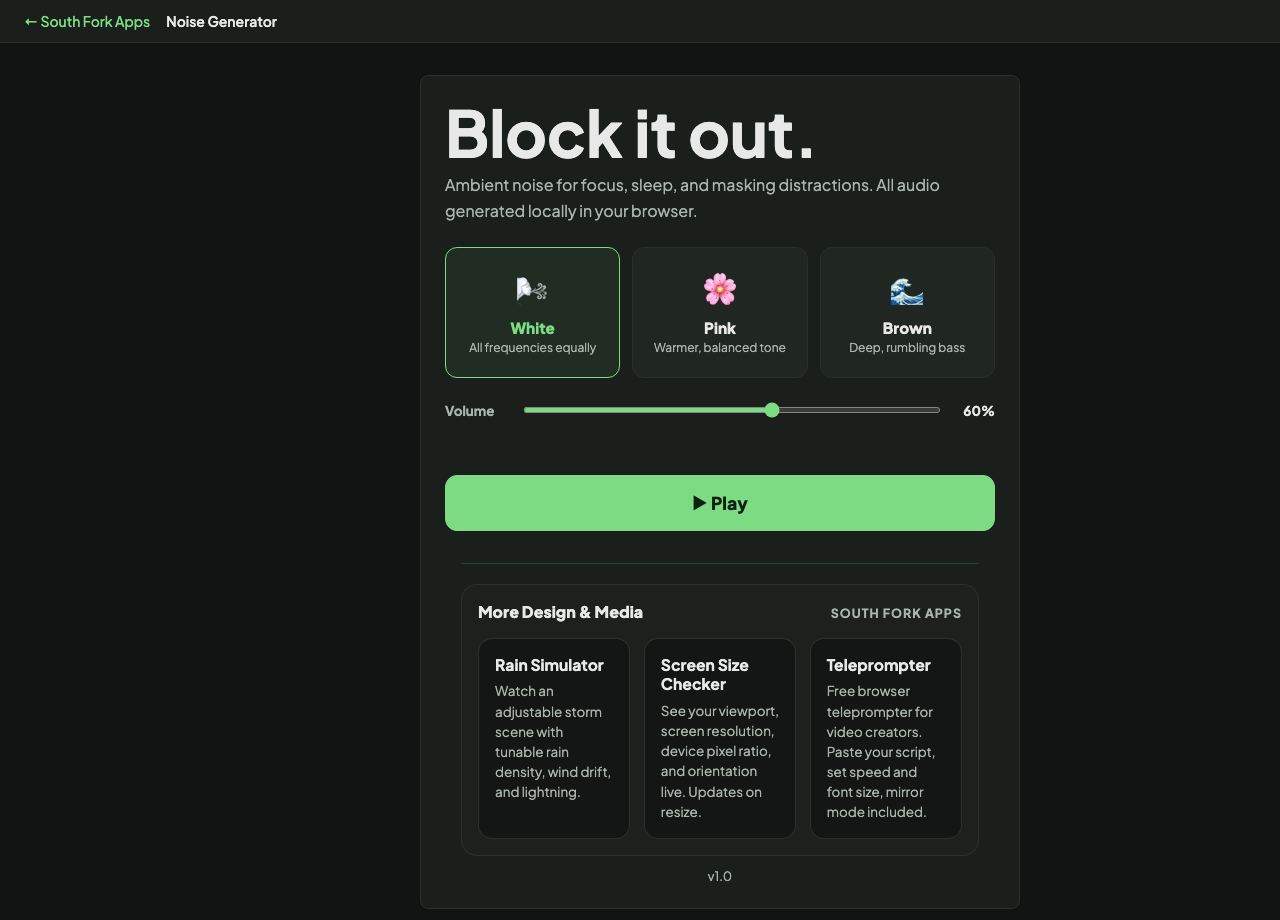Adjust the Volume slider track
The image size is (1280, 920).
pos(732,410)
